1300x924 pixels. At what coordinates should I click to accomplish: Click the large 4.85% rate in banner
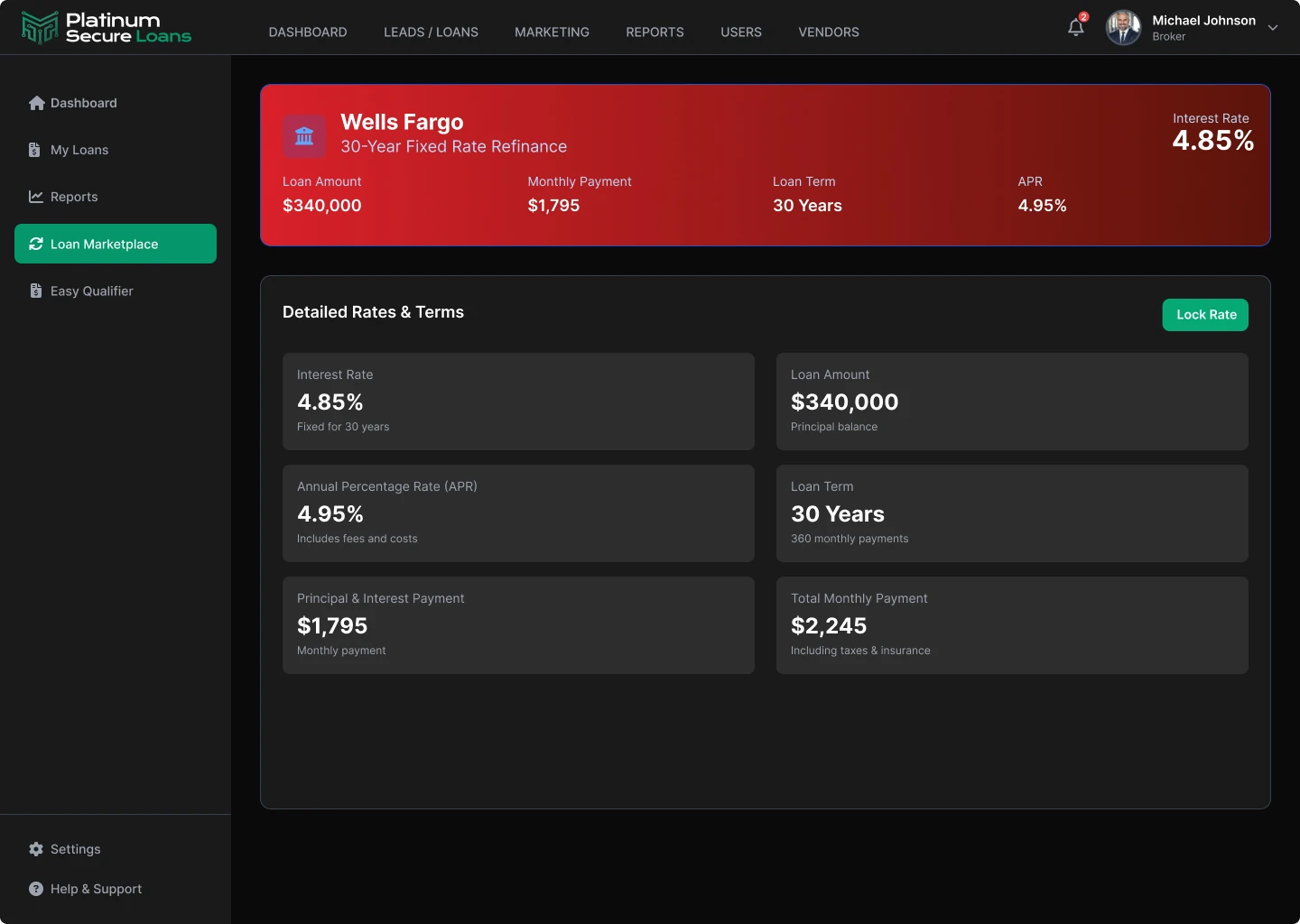coord(1212,141)
